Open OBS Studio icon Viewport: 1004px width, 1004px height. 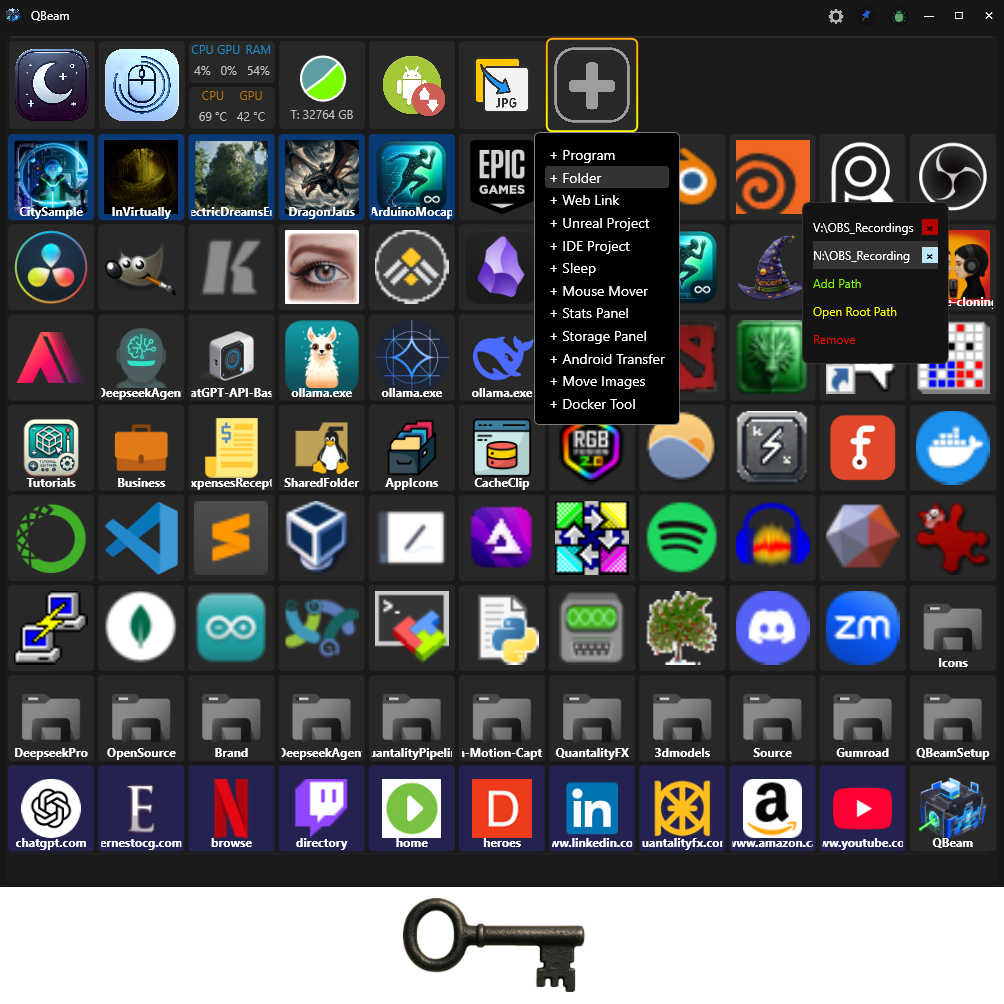click(953, 177)
